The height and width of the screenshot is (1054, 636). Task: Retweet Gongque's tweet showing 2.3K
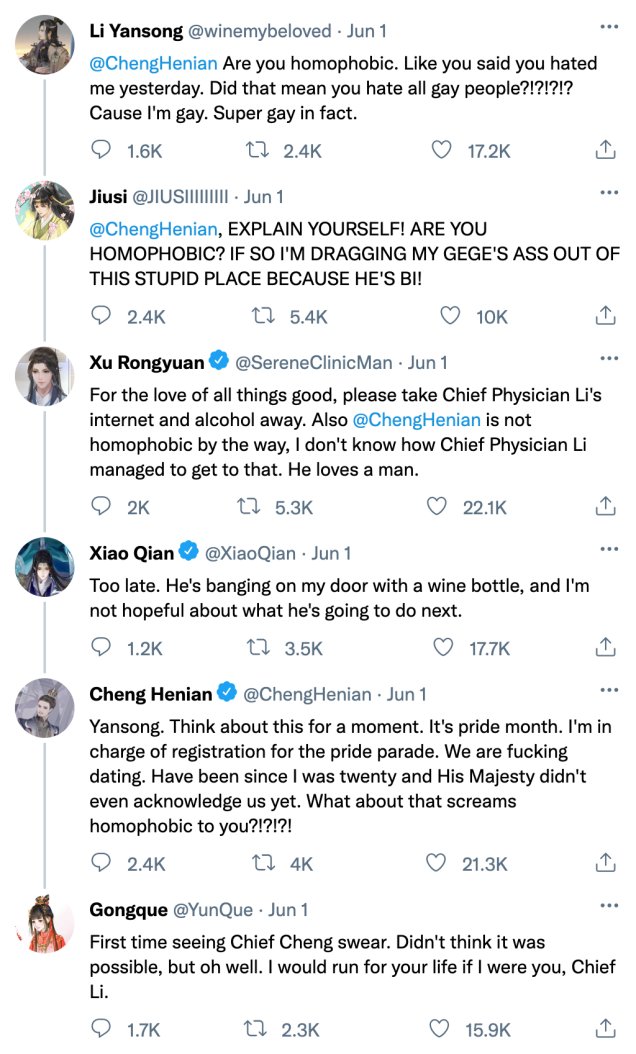(x=255, y=1028)
